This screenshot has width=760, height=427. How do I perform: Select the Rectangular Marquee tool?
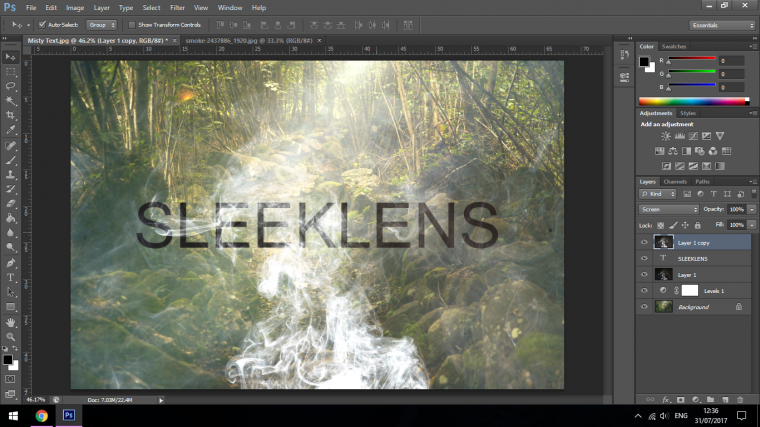point(10,72)
